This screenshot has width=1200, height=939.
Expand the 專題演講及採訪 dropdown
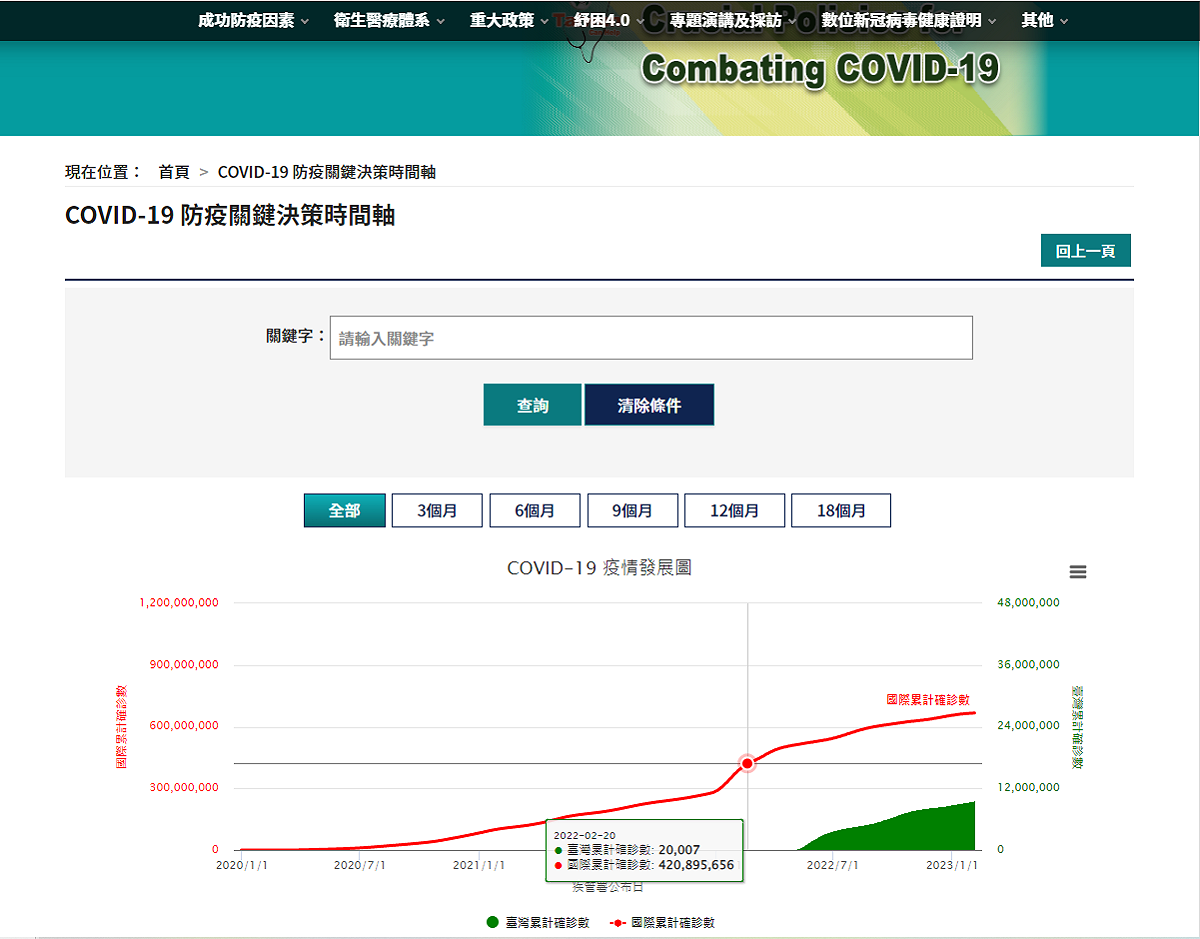pyautogui.click(x=734, y=20)
